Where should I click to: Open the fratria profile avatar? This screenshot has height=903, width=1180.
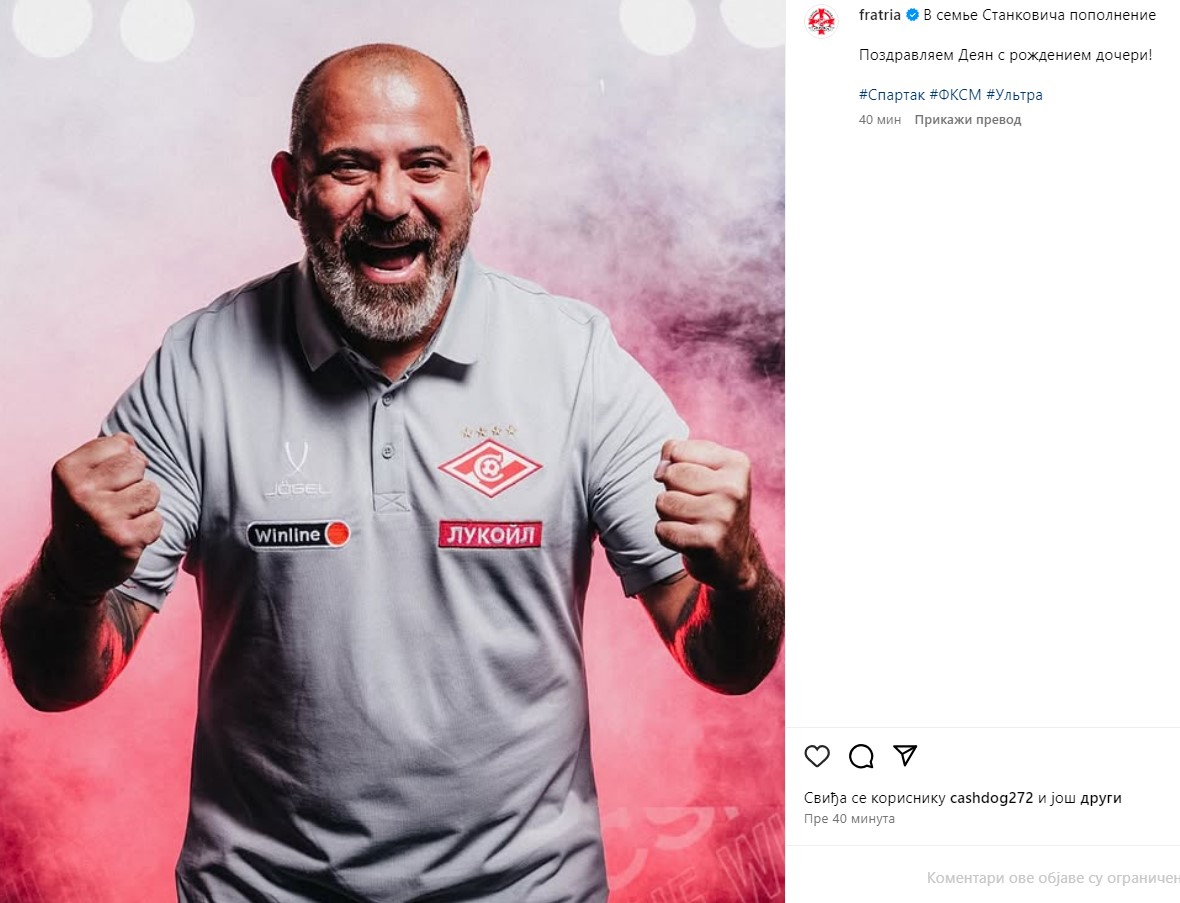(x=822, y=21)
